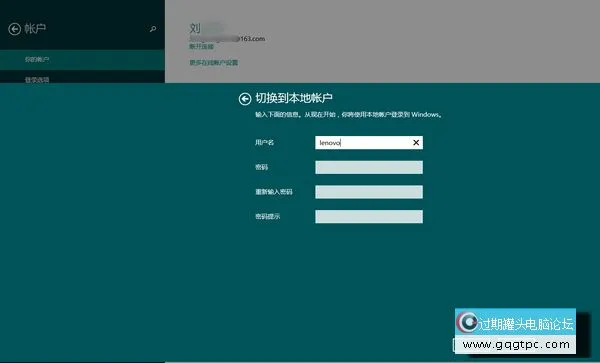Click the 切换到本地帐户 title text

click(293, 98)
